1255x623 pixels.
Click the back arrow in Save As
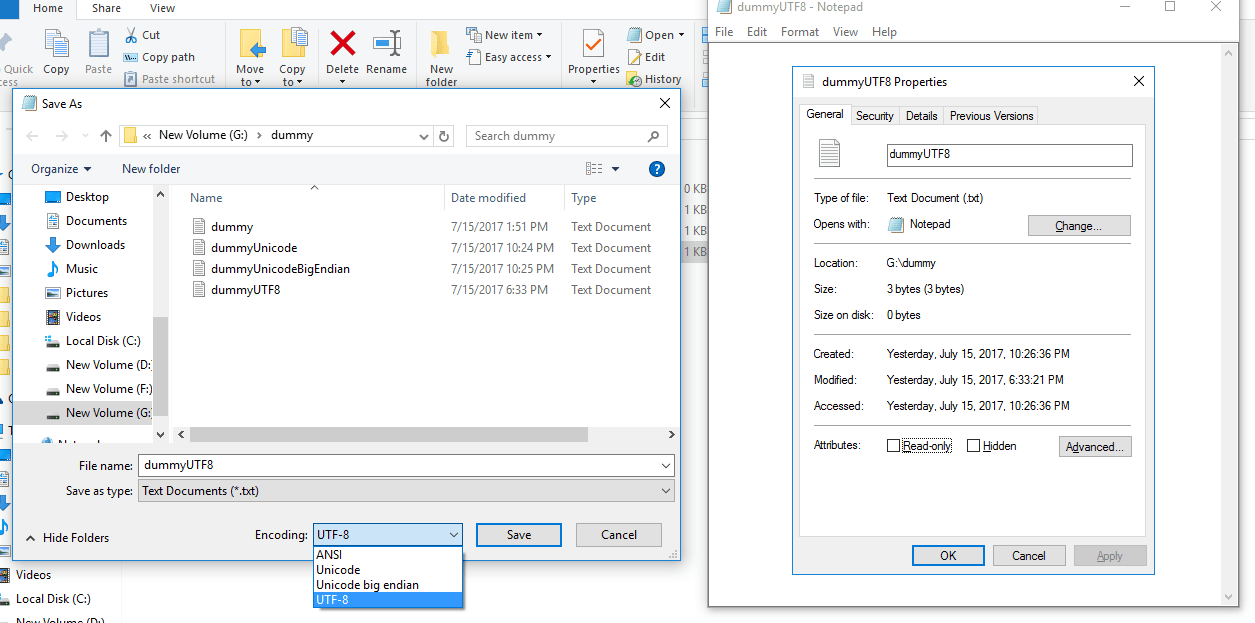[32, 136]
